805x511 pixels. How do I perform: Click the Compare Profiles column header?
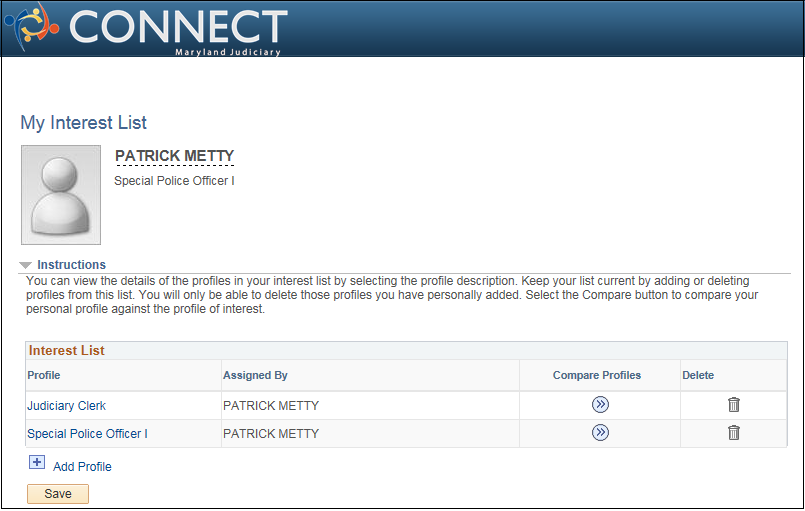pos(597,375)
